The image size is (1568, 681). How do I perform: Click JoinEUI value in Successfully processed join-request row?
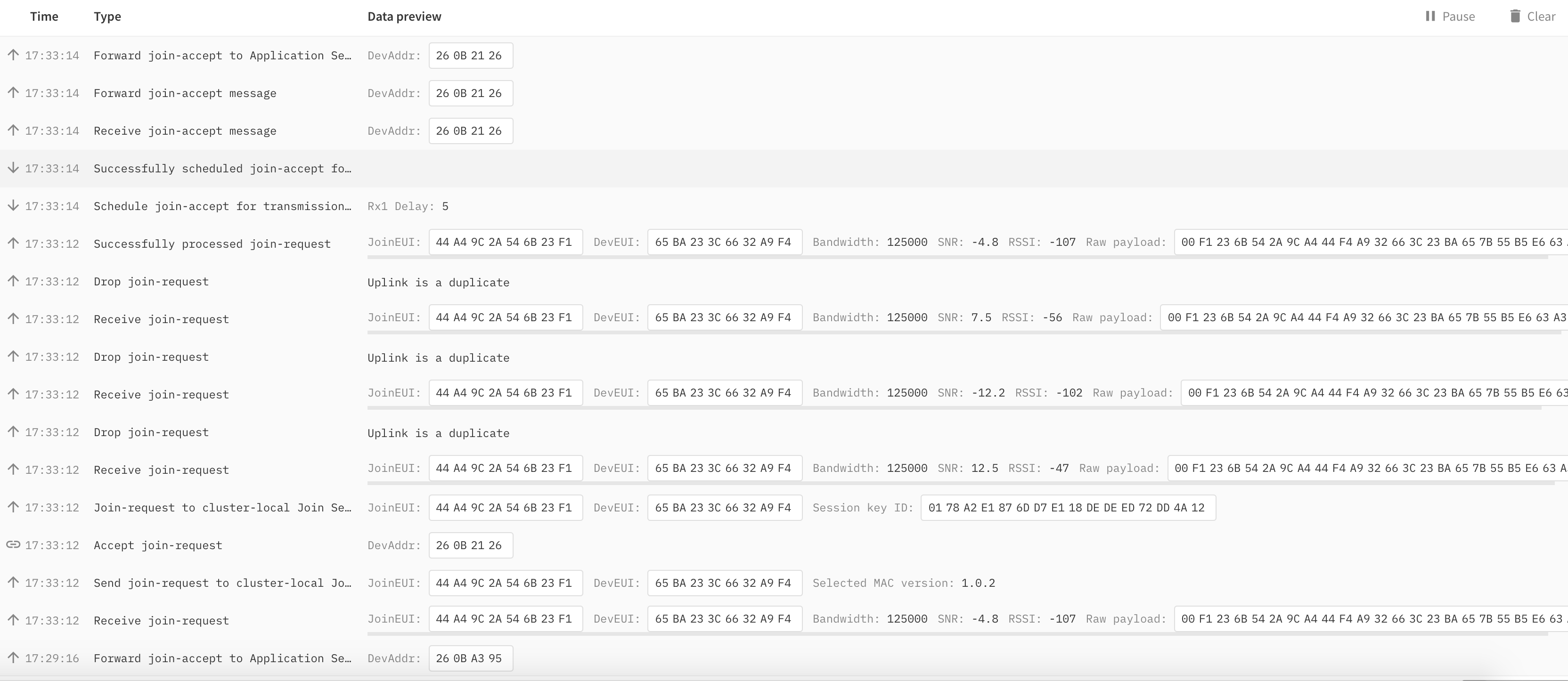click(x=505, y=242)
